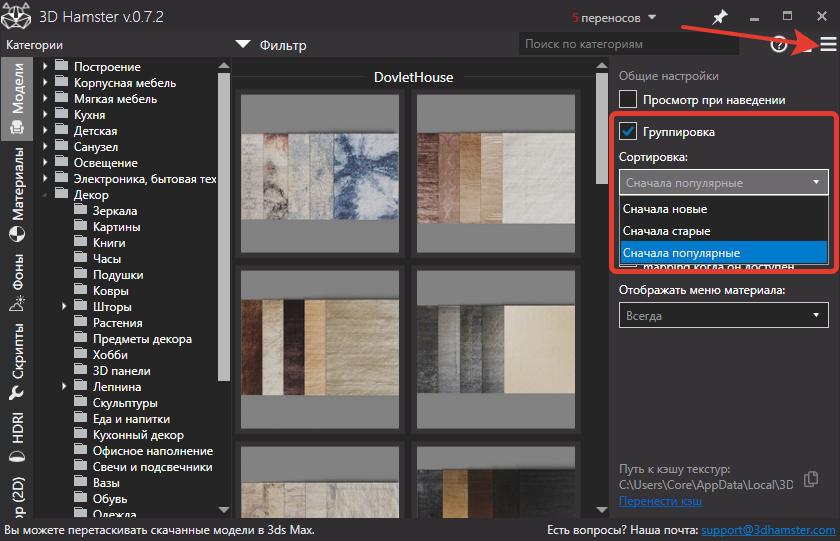Open the Построение folder icon
The image size is (840, 541).
[62, 66]
